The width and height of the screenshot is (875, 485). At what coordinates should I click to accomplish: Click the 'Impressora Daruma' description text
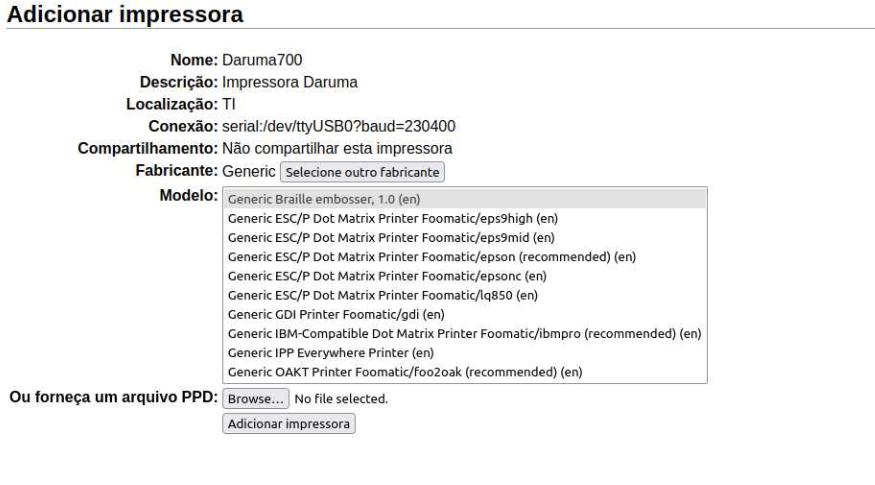(x=289, y=82)
